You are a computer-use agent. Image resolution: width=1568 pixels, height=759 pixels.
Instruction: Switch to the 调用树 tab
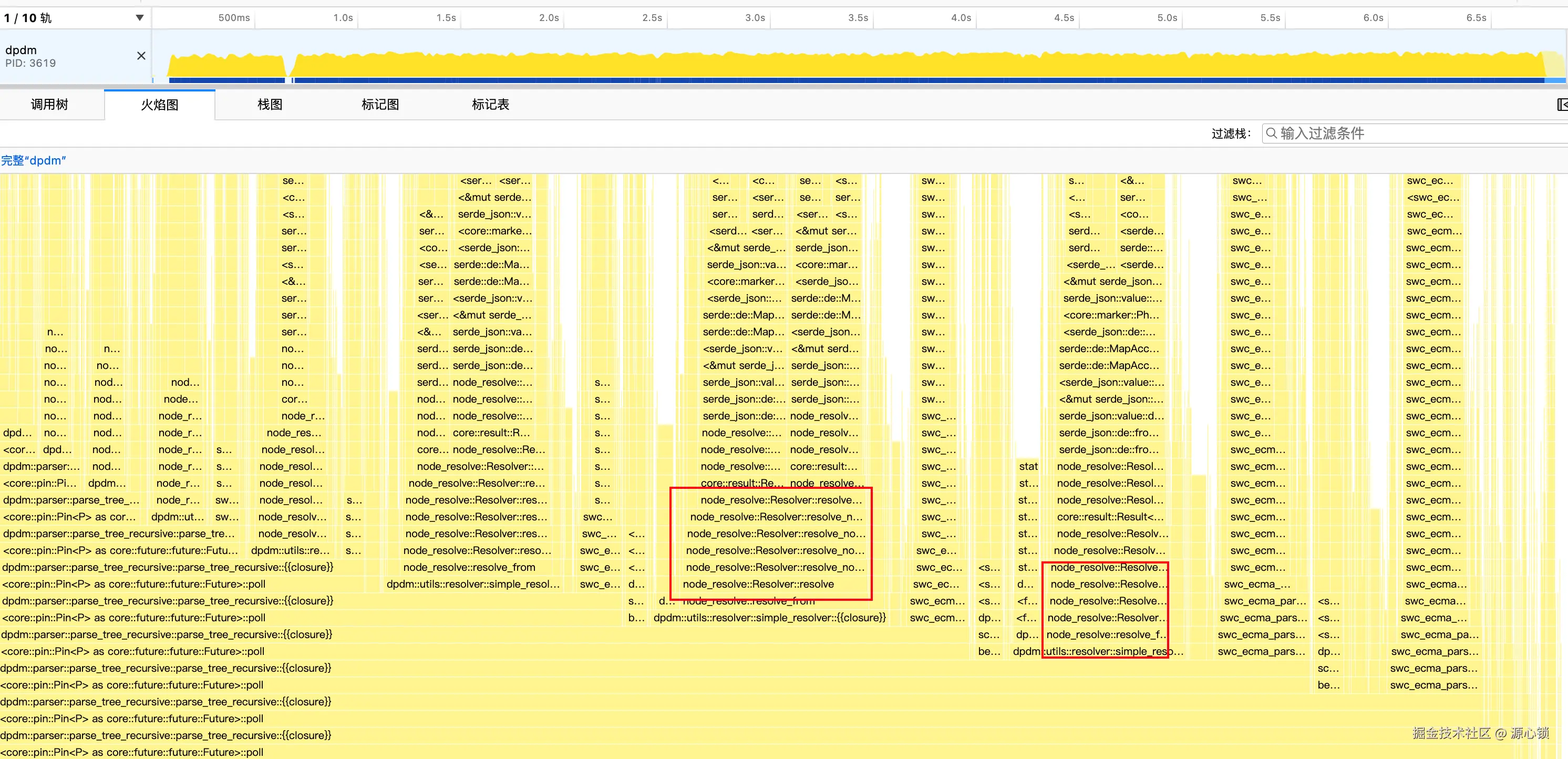[x=49, y=105]
